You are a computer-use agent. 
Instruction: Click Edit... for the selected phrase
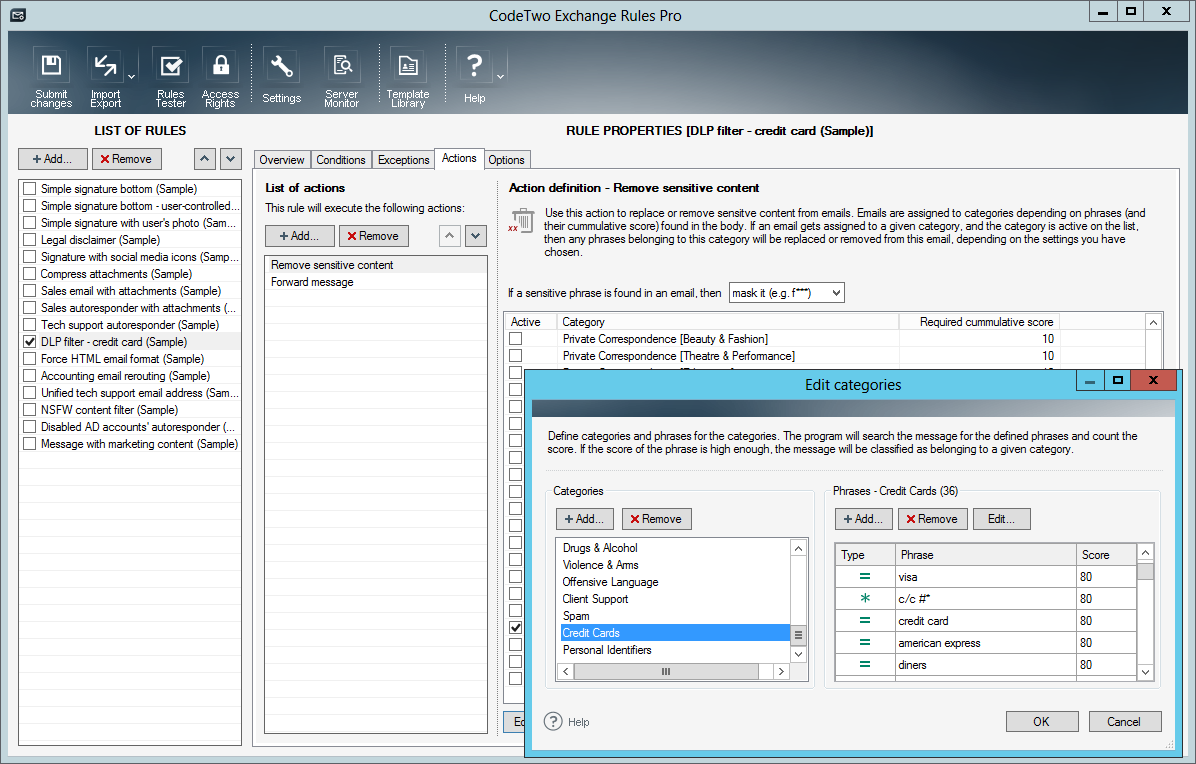coord(1001,518)
